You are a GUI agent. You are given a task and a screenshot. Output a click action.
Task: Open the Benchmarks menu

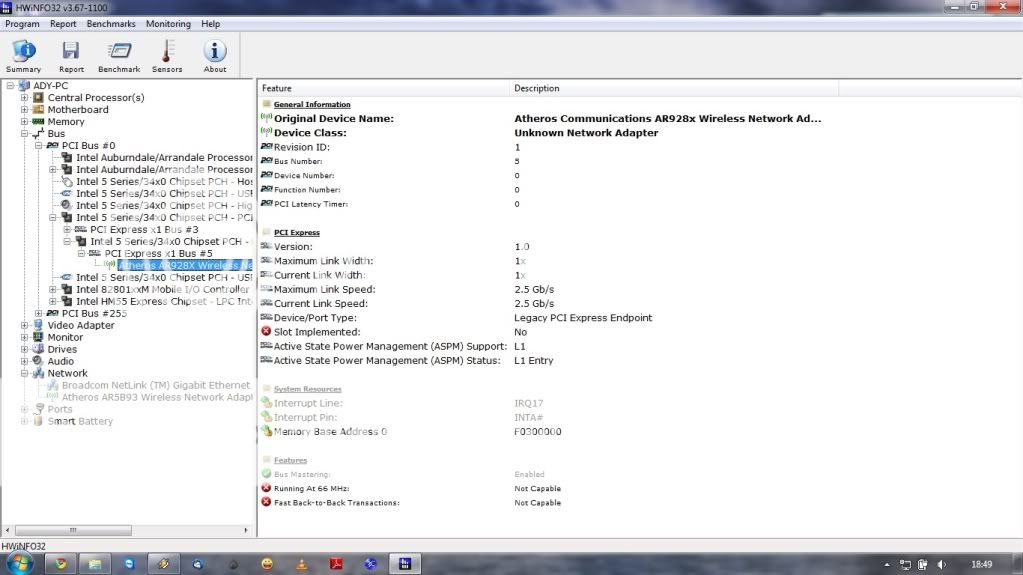pyautogui.click(x=111, y=23)
